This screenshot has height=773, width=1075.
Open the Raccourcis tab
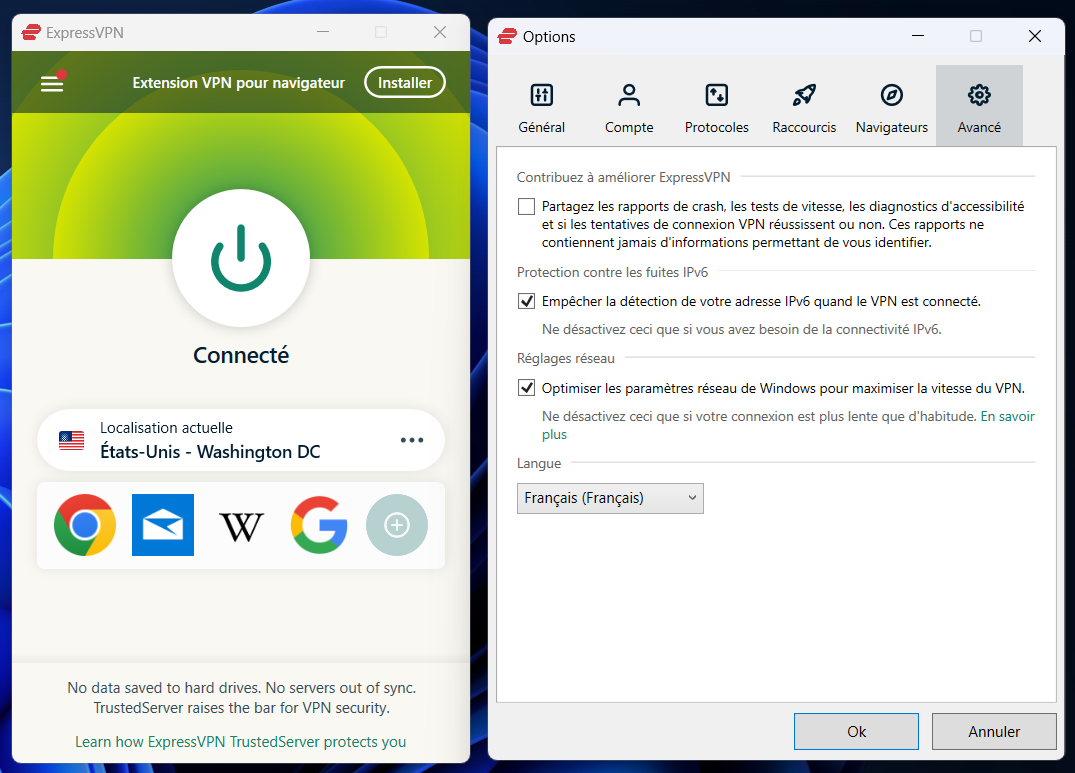(x=804, y=108)
